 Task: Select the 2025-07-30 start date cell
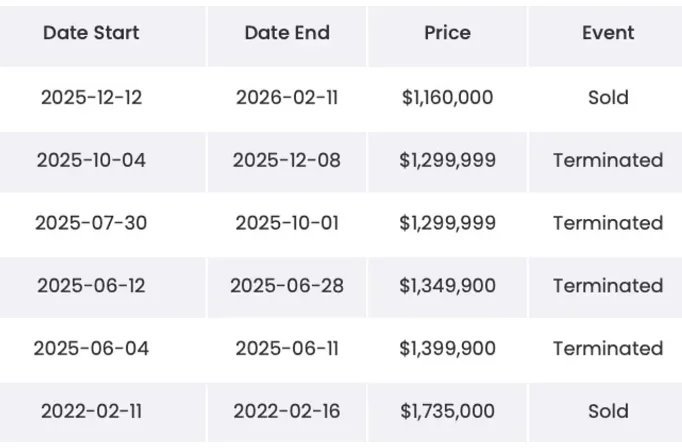pyautogui.click(x=91, y=223)
